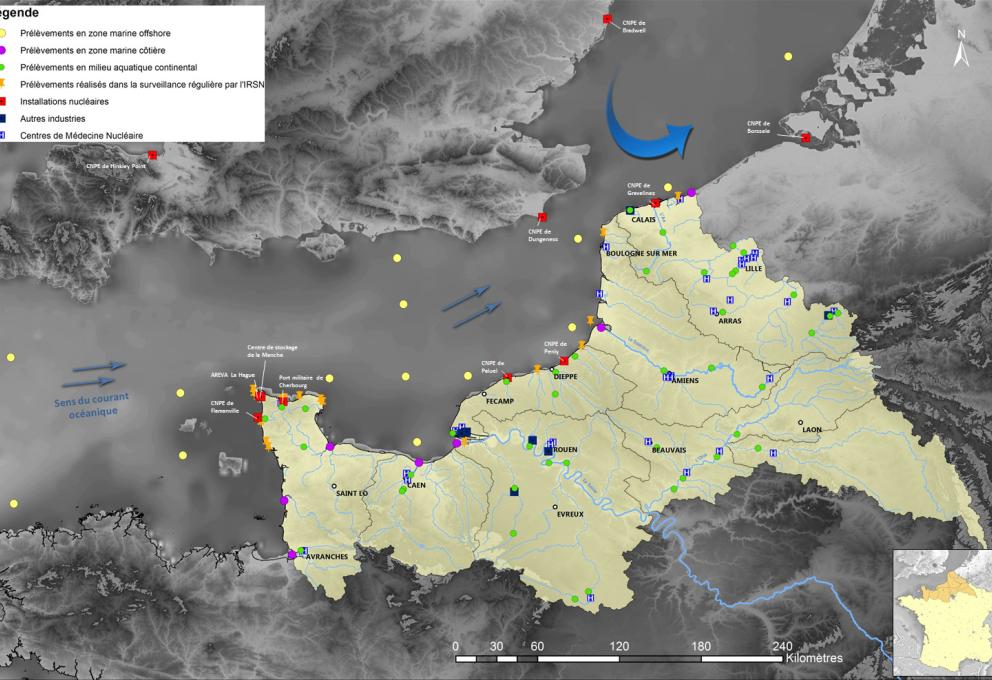Screen dimensions: 992x680
Task: Select the CNPE de Paluel red marker
Action: (507, 377)
